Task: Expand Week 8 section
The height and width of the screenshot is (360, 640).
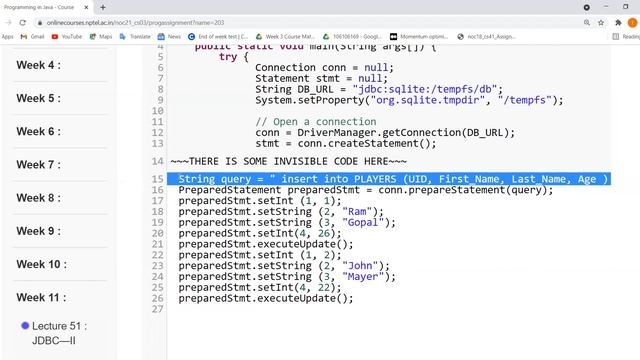Action: pyautogui.click(x=38, y=198)
